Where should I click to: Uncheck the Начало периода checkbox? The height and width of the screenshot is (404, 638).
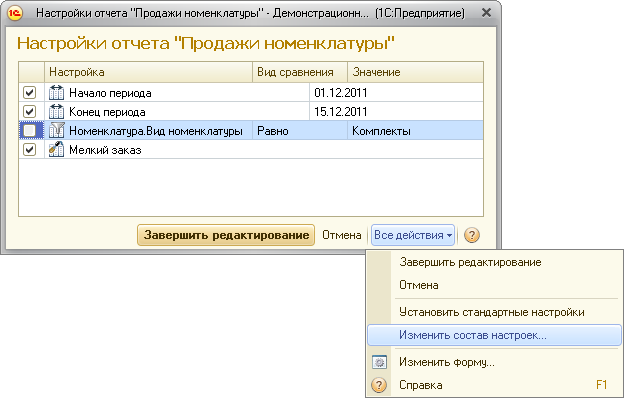pyautogui.click(x=30, y=93)
